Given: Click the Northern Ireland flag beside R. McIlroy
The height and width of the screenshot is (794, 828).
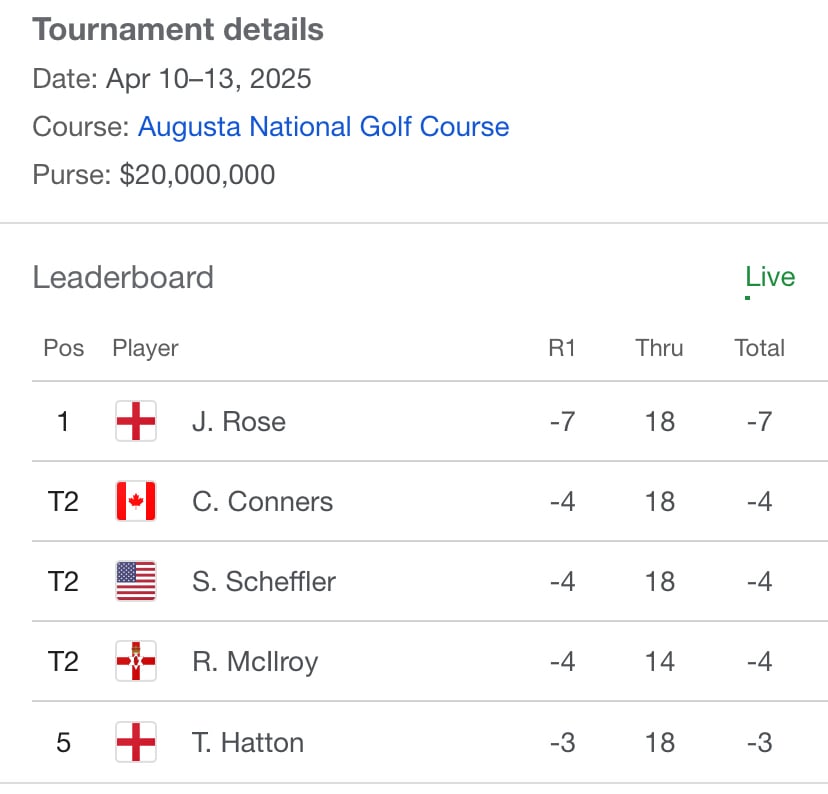Looking at the screenshot, I should pos(136,661).
